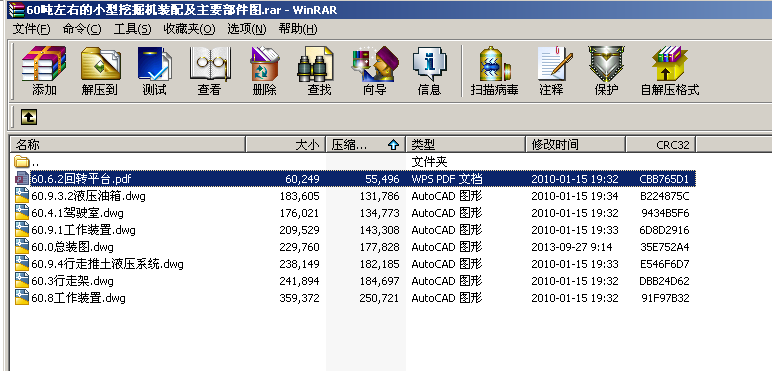This screenshot has width=772, height=371.
Task: Click the 文件夹 type cell
Action: 429,161
